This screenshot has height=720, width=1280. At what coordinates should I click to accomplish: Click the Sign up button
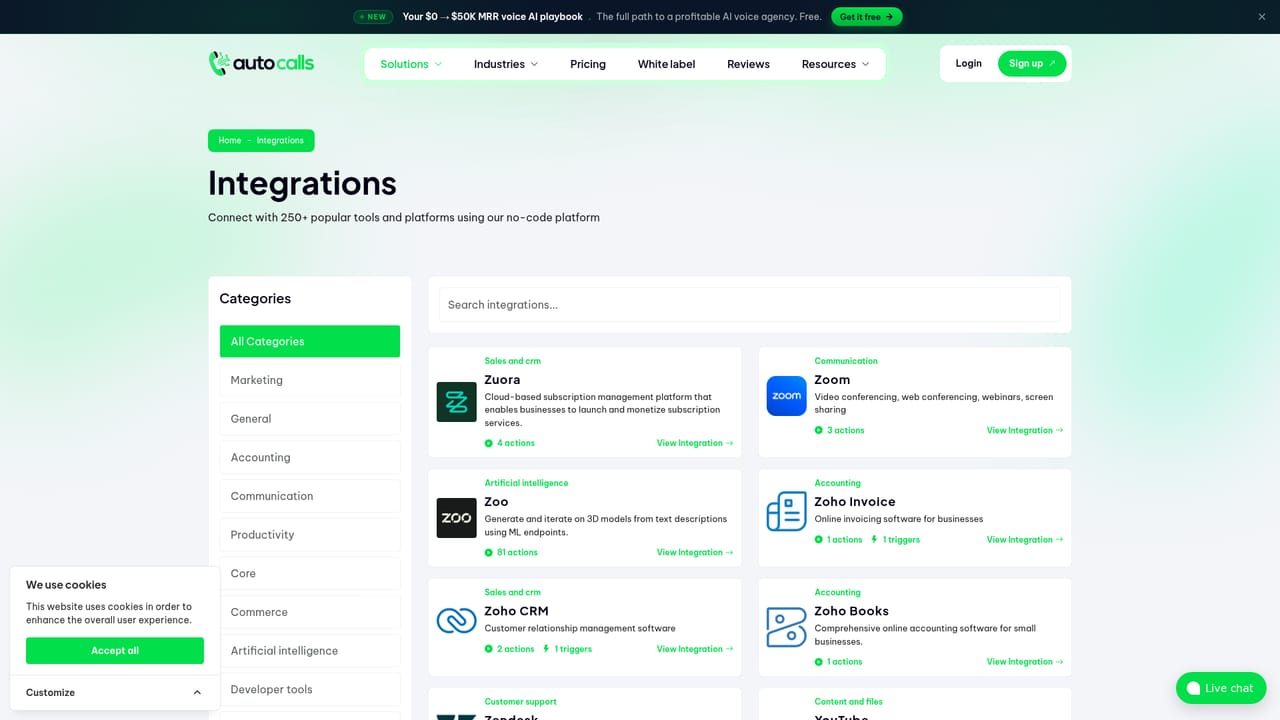click(1032, 63)
